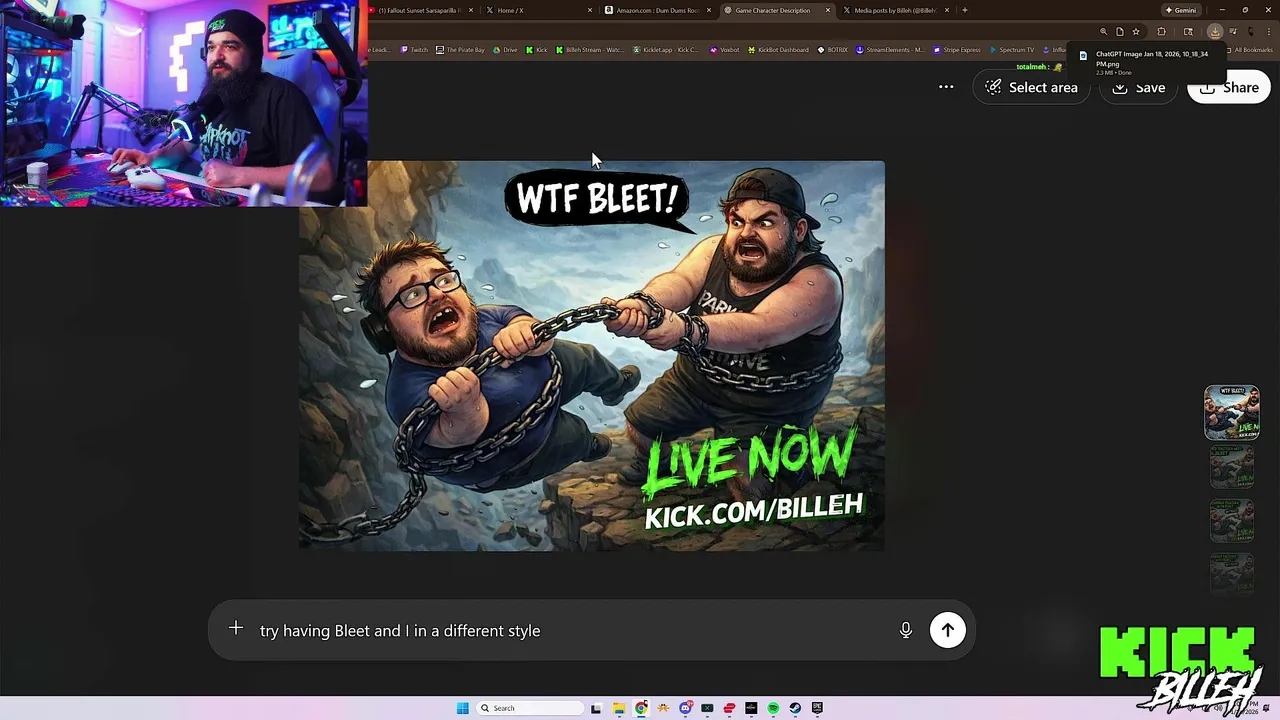Select the first highlighted image thumbnail
Screen dimensions: 1280x720
point(1232,412)
